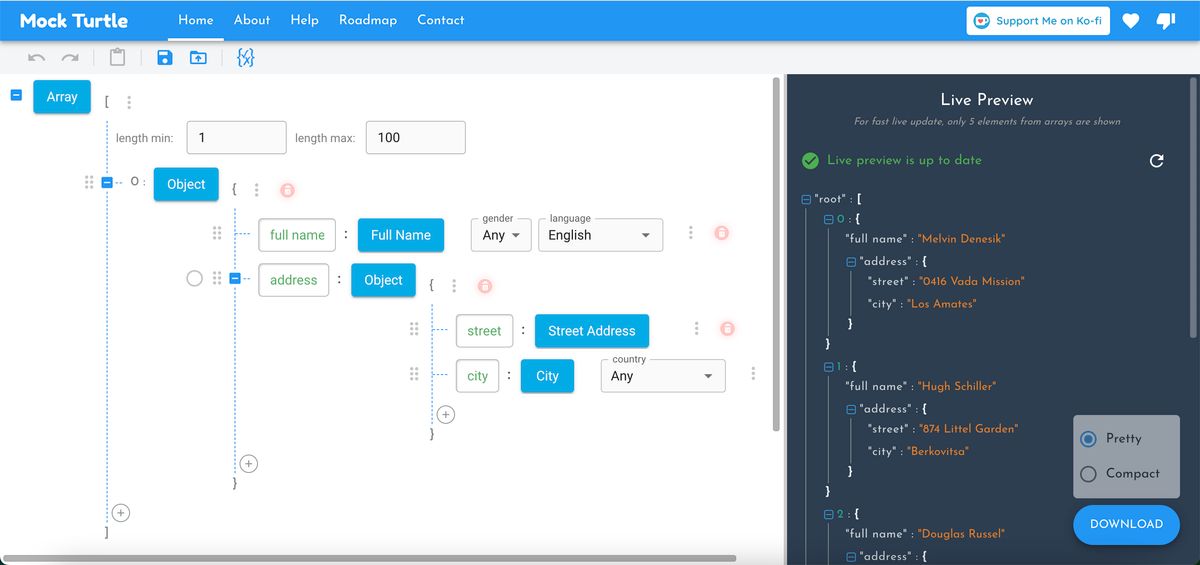Open the gender dropdown
This screenshot has width=1200, height=565.
point(500,235)
